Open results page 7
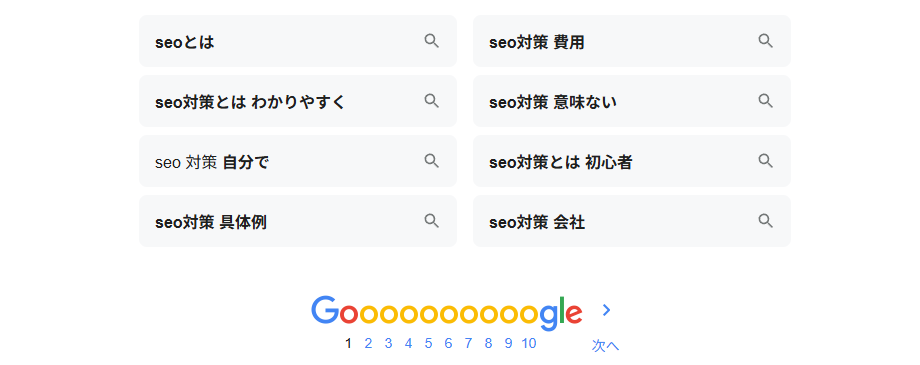The height and width of the screenshot is (365, 920). tap(468, 343)
